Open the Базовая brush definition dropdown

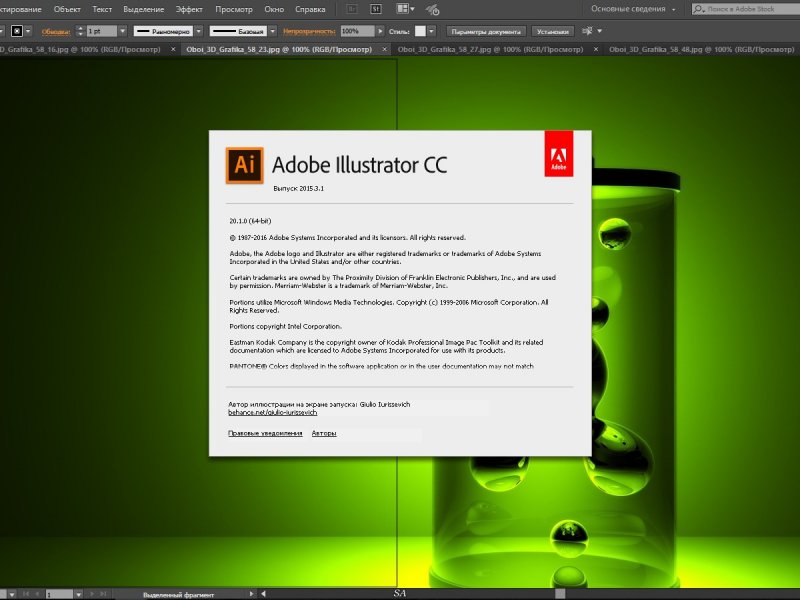click(x=272, y=31)
